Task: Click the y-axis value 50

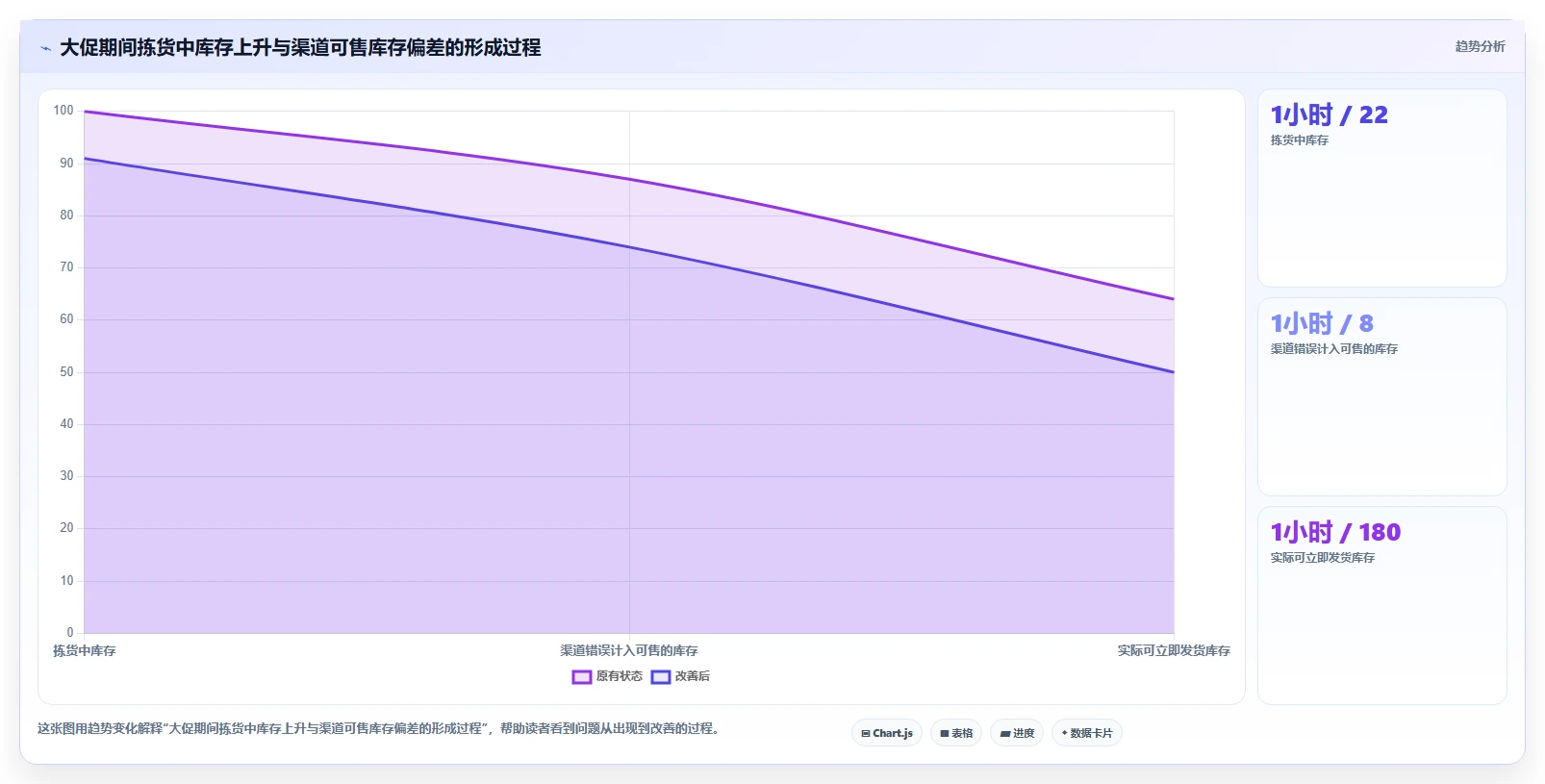Action: coord(66,371)
